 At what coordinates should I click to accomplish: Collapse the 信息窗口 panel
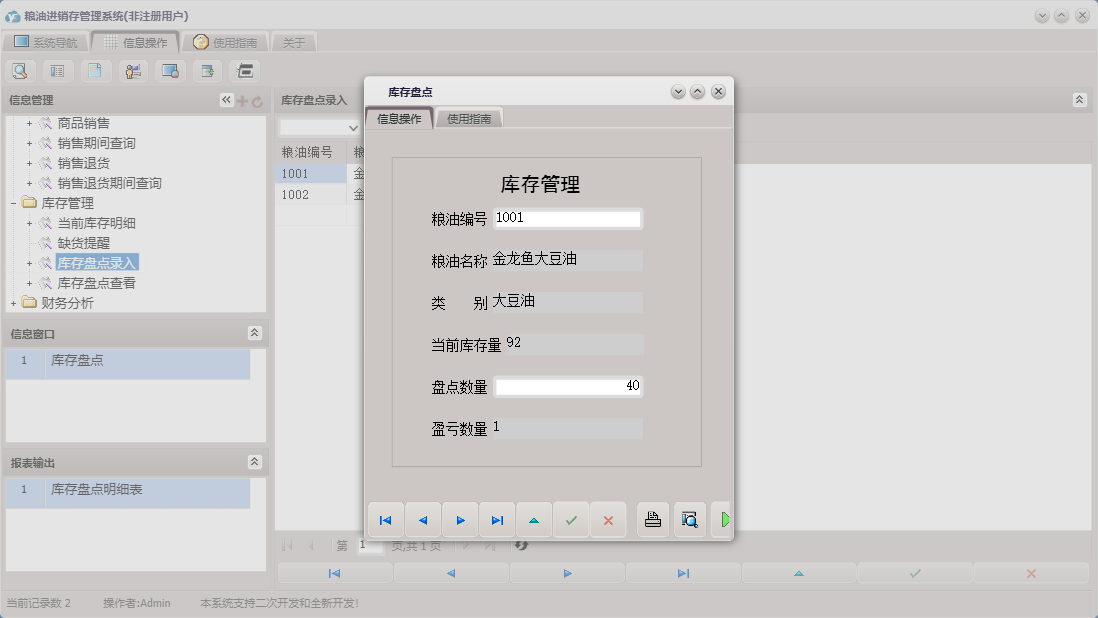click(x=255, y=333)
